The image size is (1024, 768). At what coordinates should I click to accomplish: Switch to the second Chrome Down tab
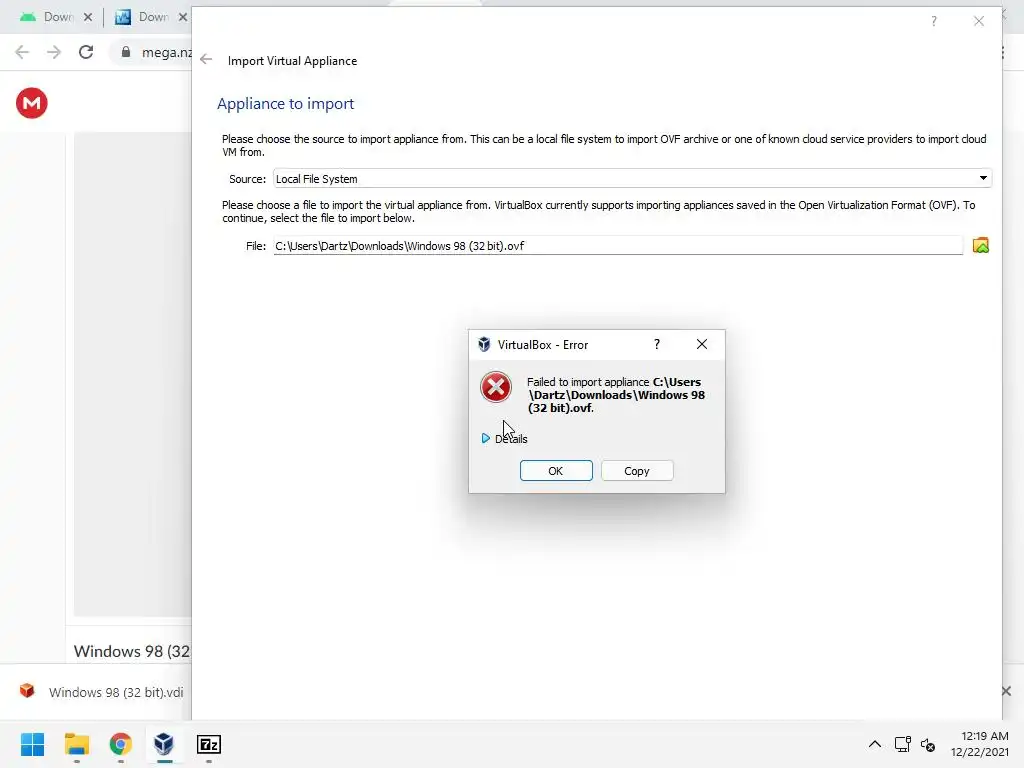click(142, 17)
